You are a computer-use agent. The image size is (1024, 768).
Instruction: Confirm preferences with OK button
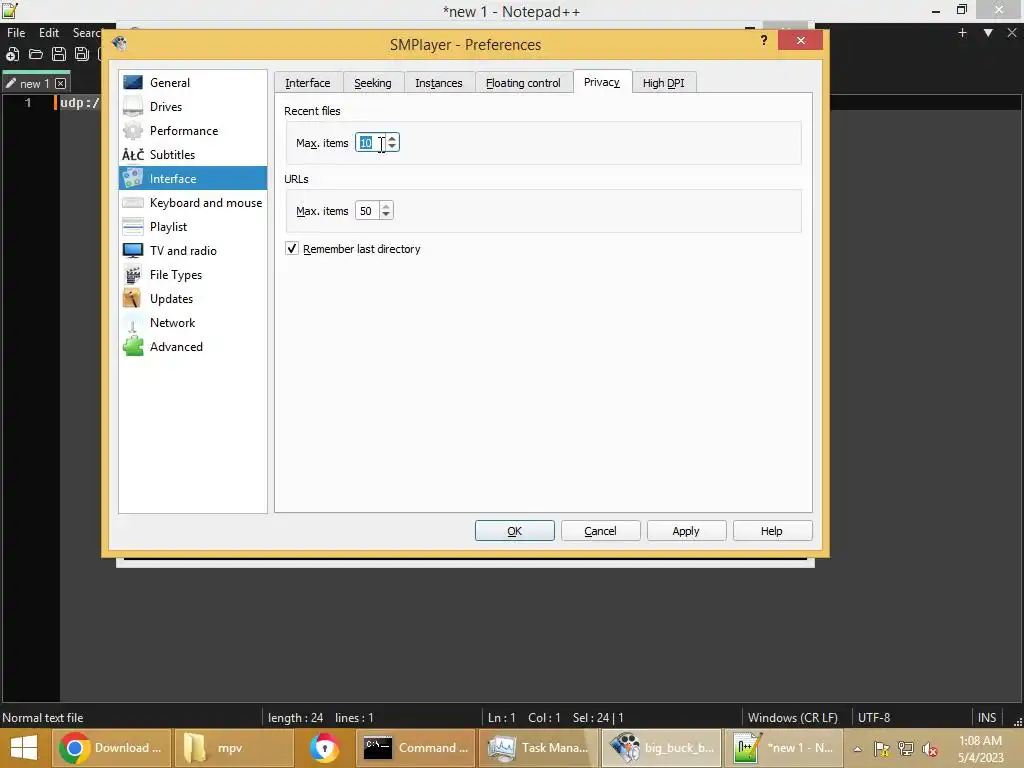coord(515,531)
